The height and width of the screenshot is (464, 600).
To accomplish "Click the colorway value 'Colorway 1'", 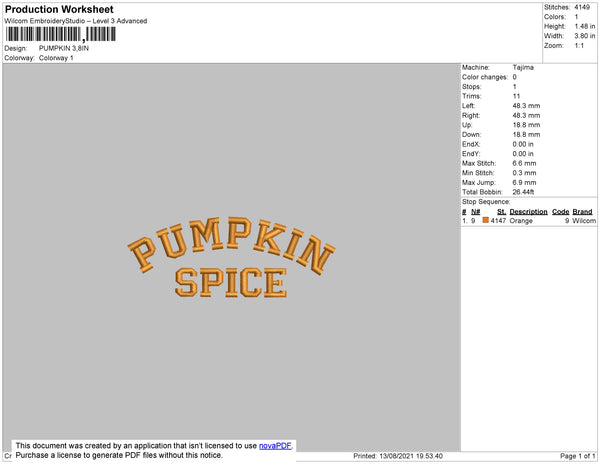I will coord(56,58).
